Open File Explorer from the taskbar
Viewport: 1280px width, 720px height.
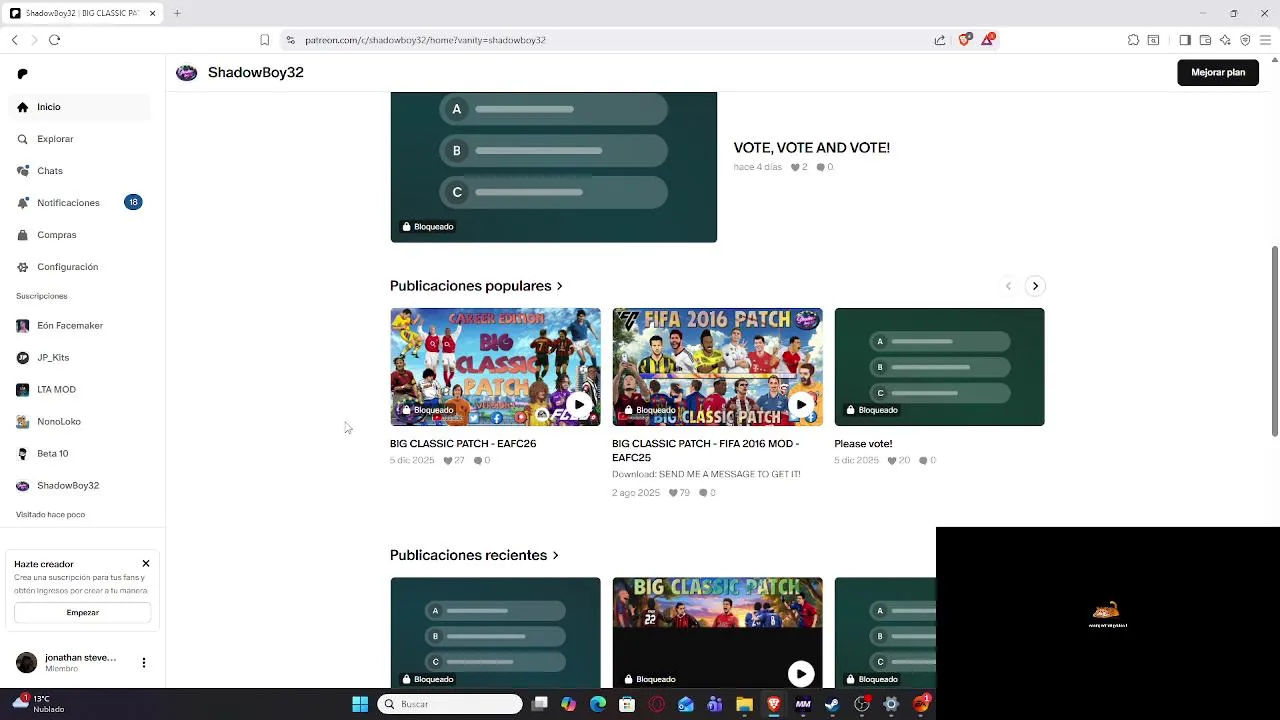(744, 704)
